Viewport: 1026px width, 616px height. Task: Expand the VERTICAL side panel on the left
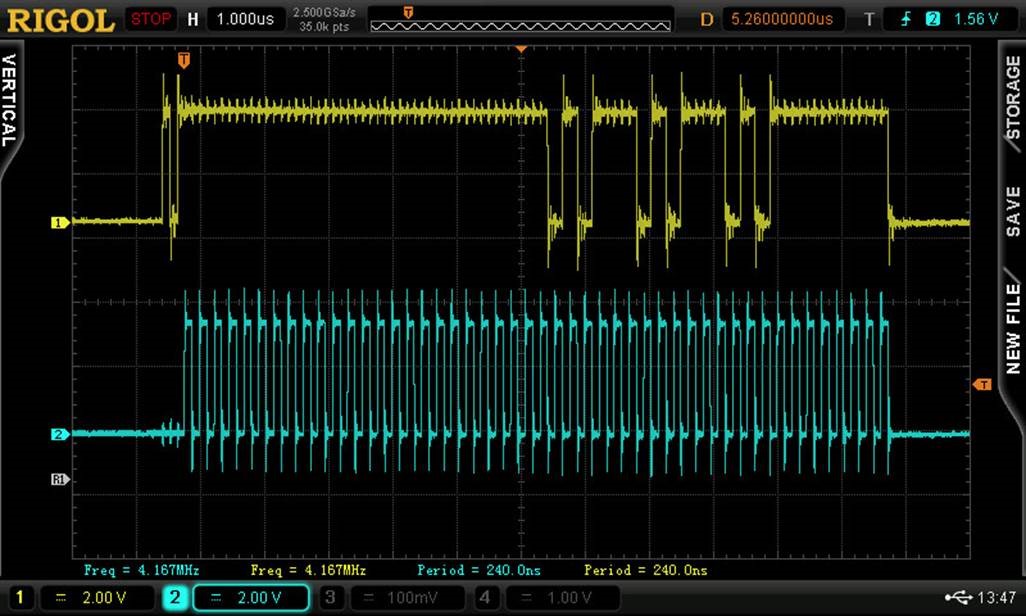(10, 100)
